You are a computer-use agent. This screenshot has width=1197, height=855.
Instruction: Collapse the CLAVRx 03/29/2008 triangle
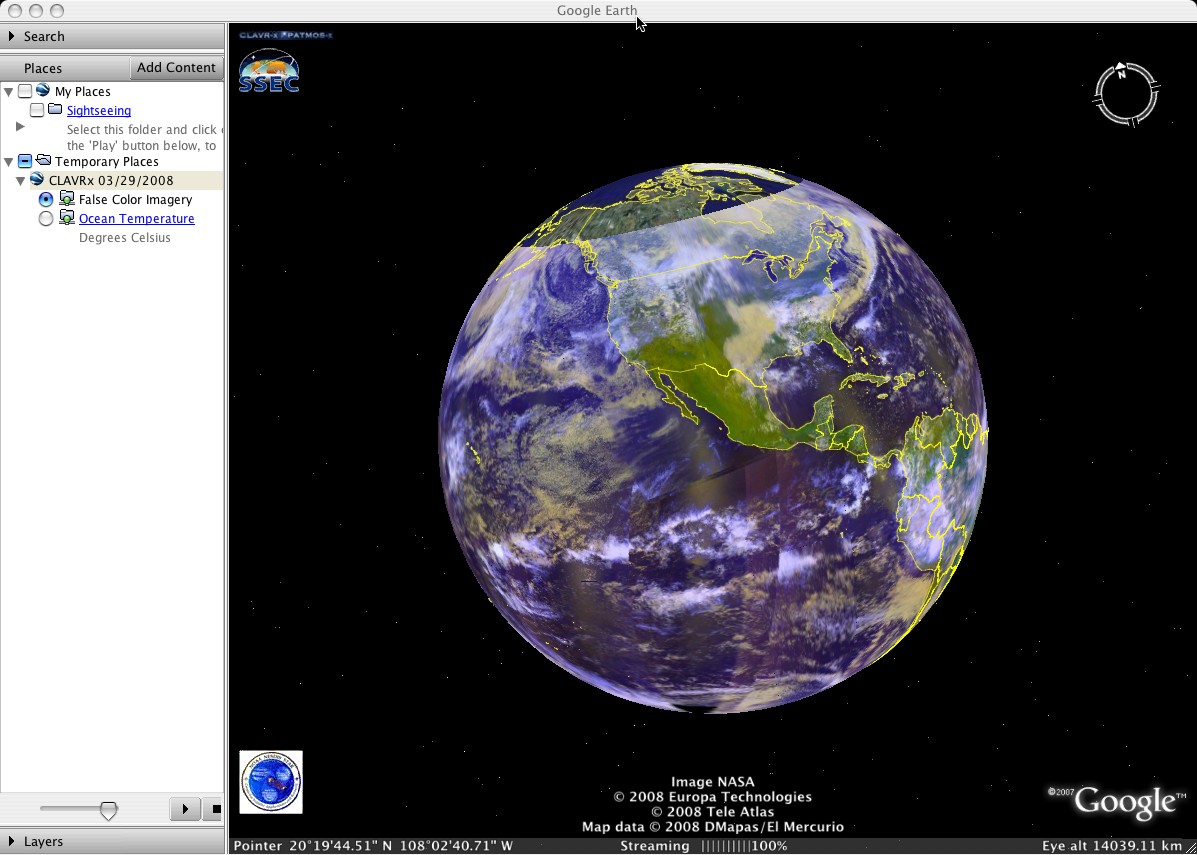[21, 181]
